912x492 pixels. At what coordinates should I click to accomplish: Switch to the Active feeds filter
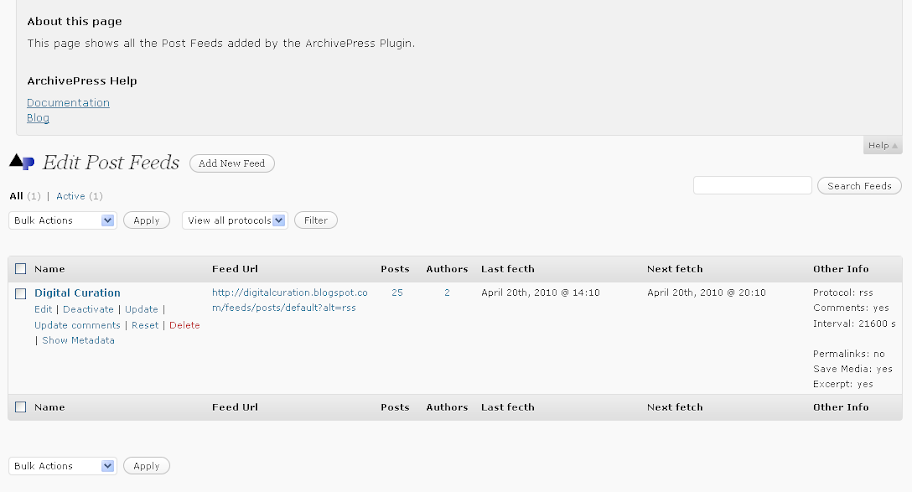(71, 196)
